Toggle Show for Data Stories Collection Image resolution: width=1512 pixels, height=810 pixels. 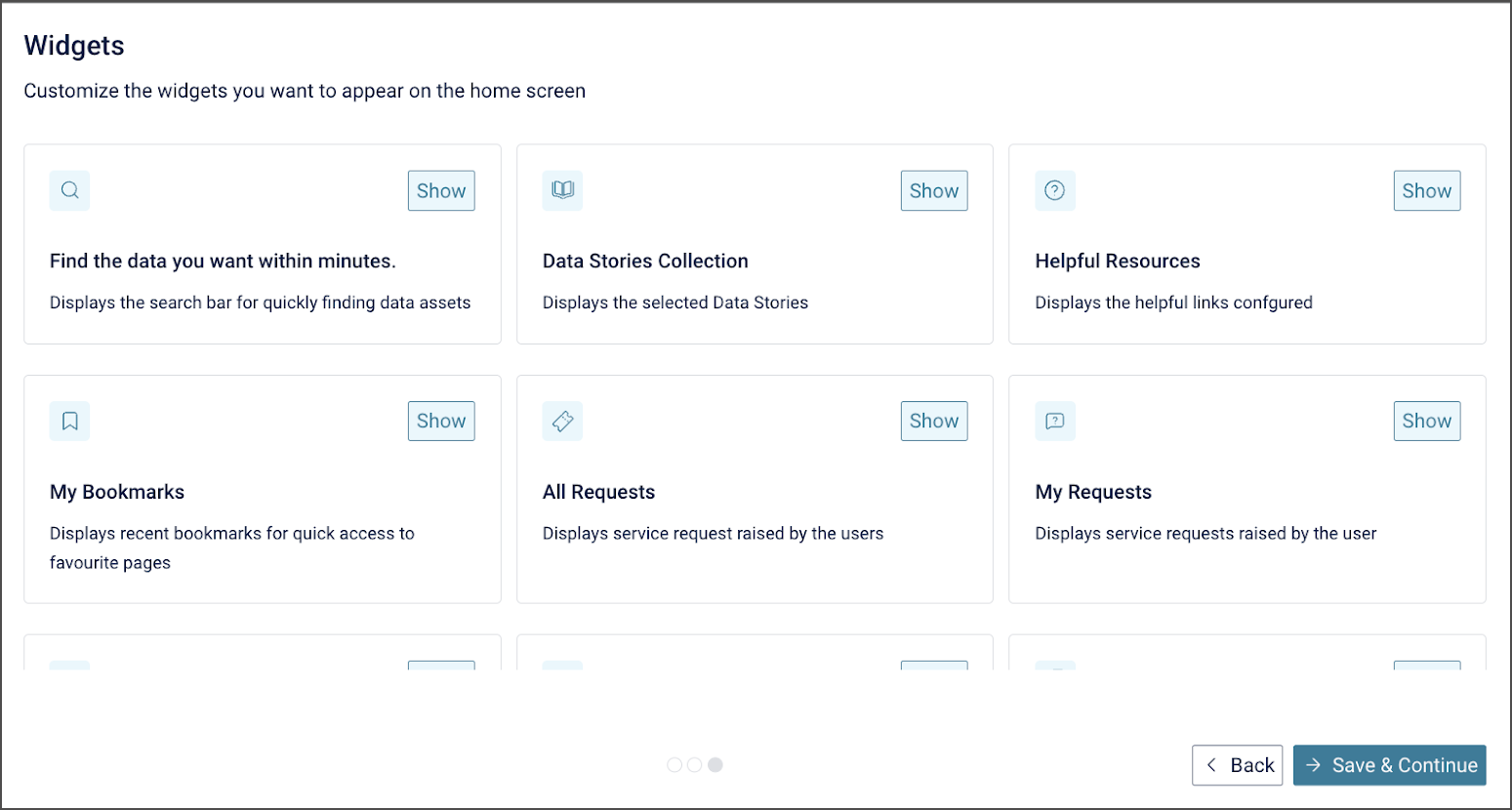[934, 191]
